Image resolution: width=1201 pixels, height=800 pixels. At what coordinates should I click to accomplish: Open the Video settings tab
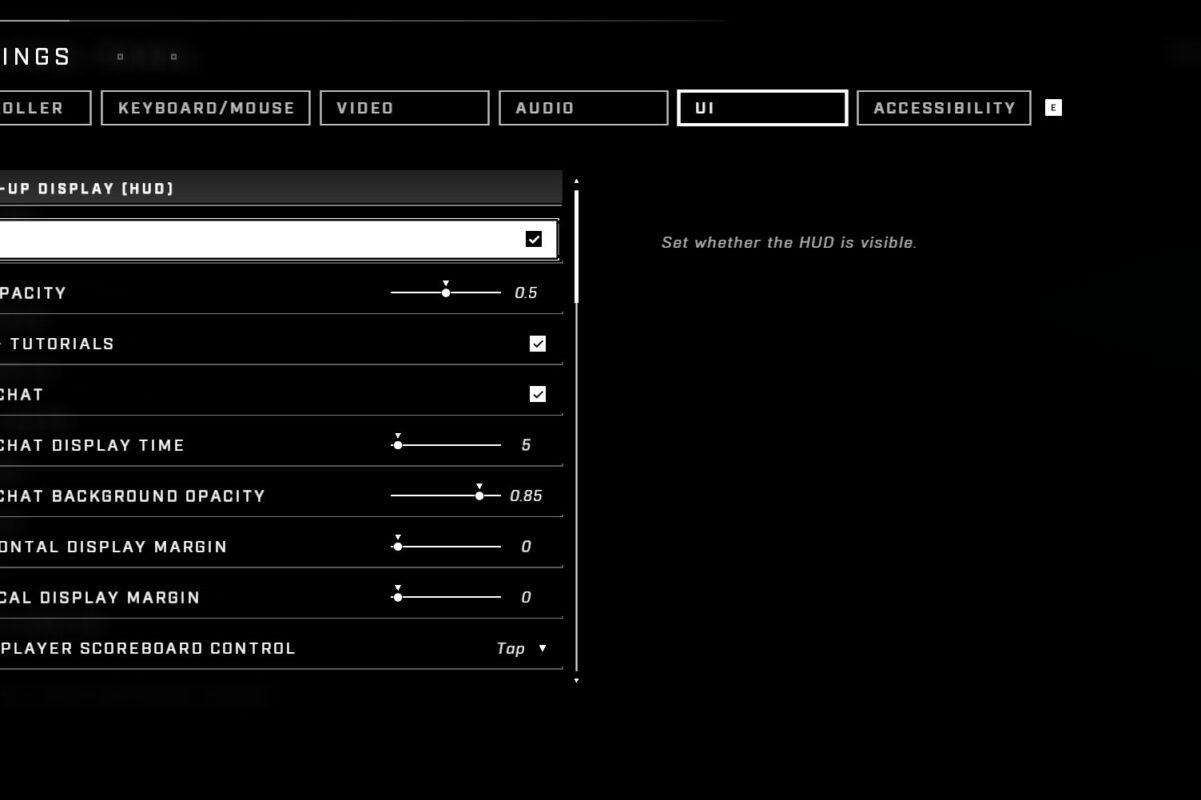tap(404, 108)
